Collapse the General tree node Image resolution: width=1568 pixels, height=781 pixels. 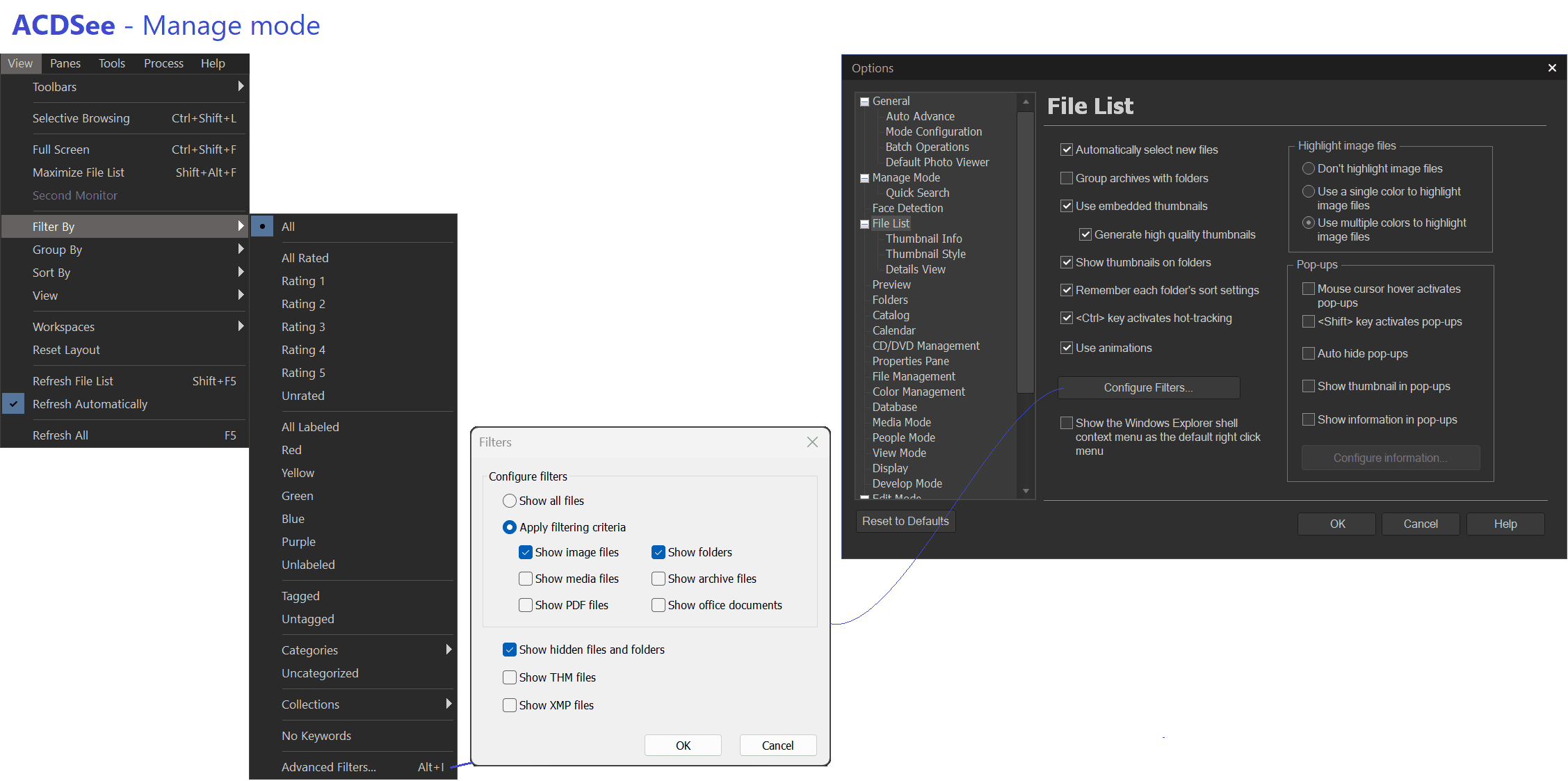pyautogui.click(x=864, y=102)
